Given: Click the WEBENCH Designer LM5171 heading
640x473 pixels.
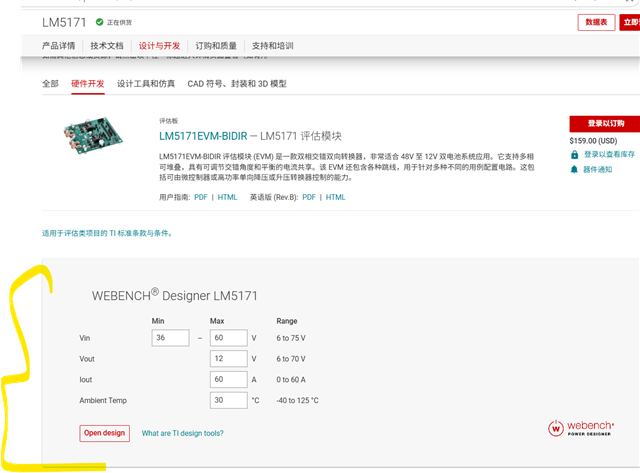Looking at the screenshot, I should [x=175, y=295].
